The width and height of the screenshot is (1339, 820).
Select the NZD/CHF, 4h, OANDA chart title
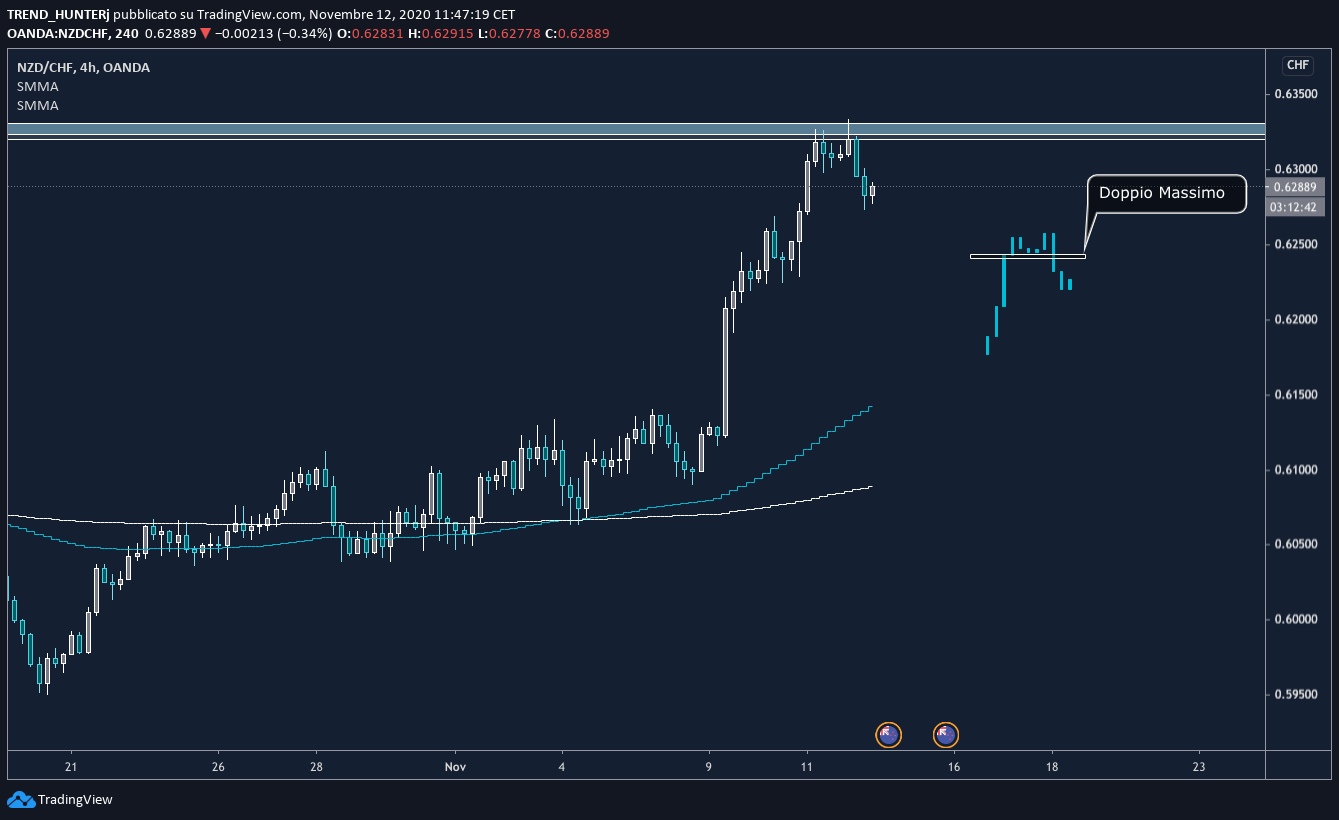coord(84,67)
